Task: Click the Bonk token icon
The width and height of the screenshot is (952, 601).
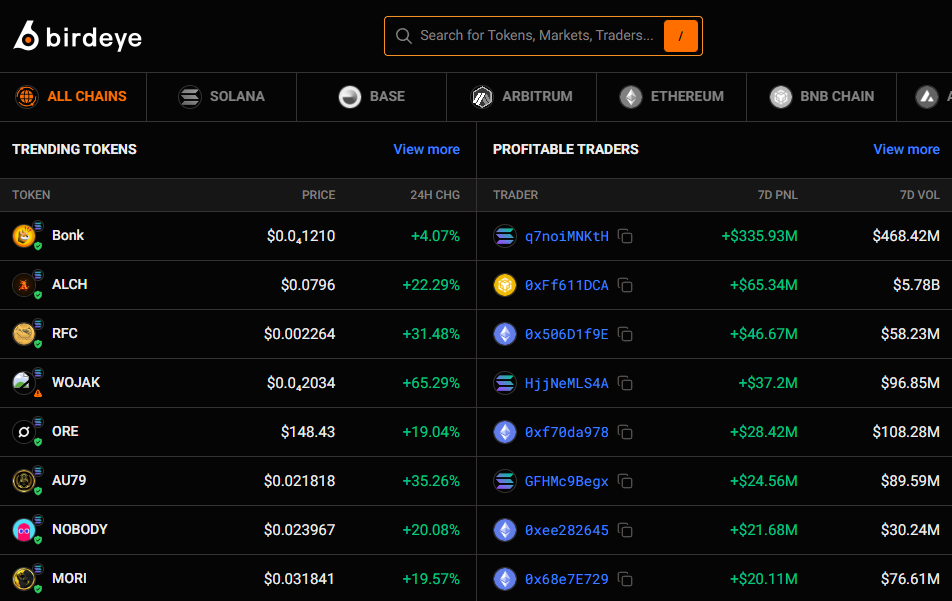Action: click(23, 236)
